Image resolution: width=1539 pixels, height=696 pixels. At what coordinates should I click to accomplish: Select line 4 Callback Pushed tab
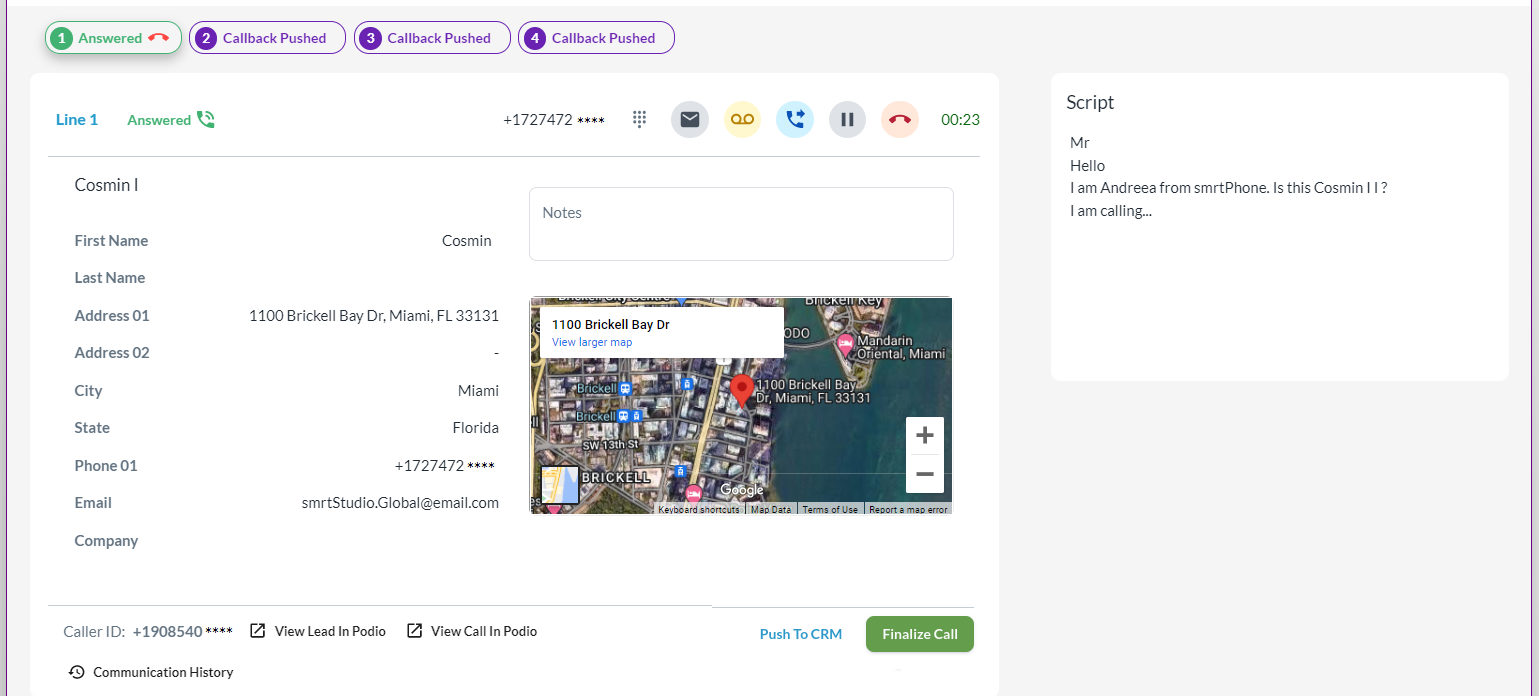[x=596, y=38]
